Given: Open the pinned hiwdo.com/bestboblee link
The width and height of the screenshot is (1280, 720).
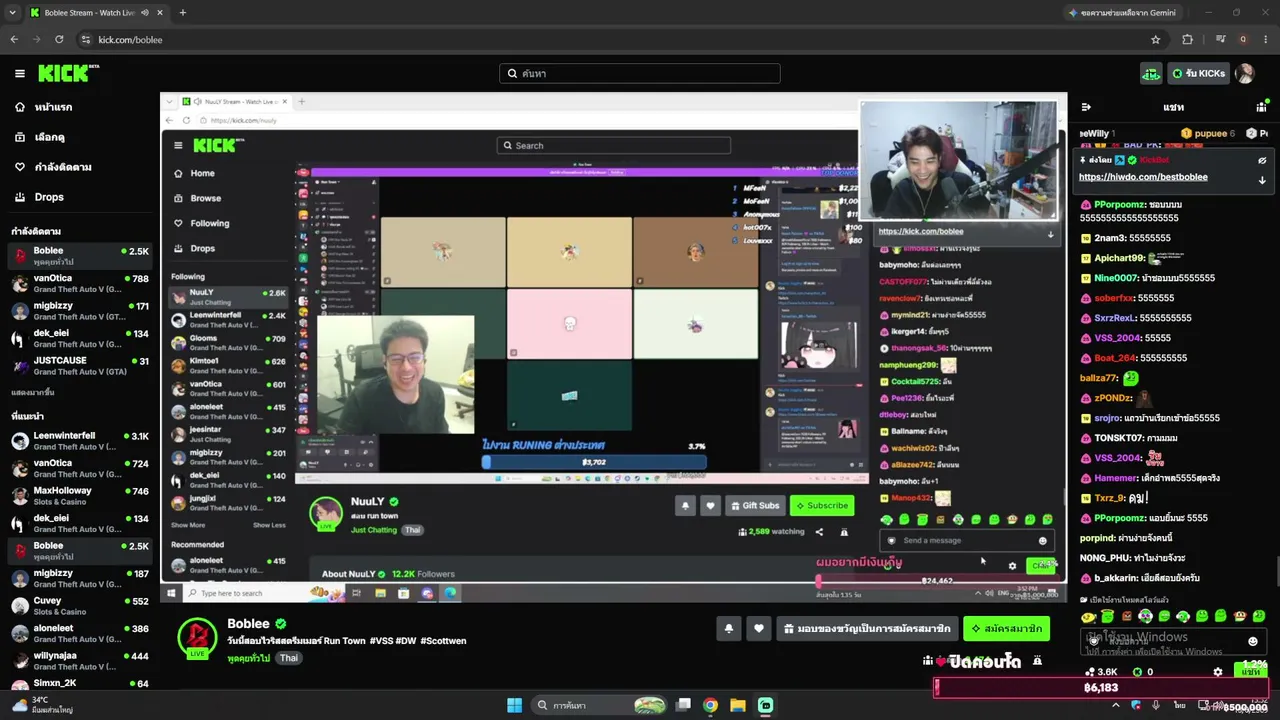Looking at the screenshot, I should (1143, 177).
